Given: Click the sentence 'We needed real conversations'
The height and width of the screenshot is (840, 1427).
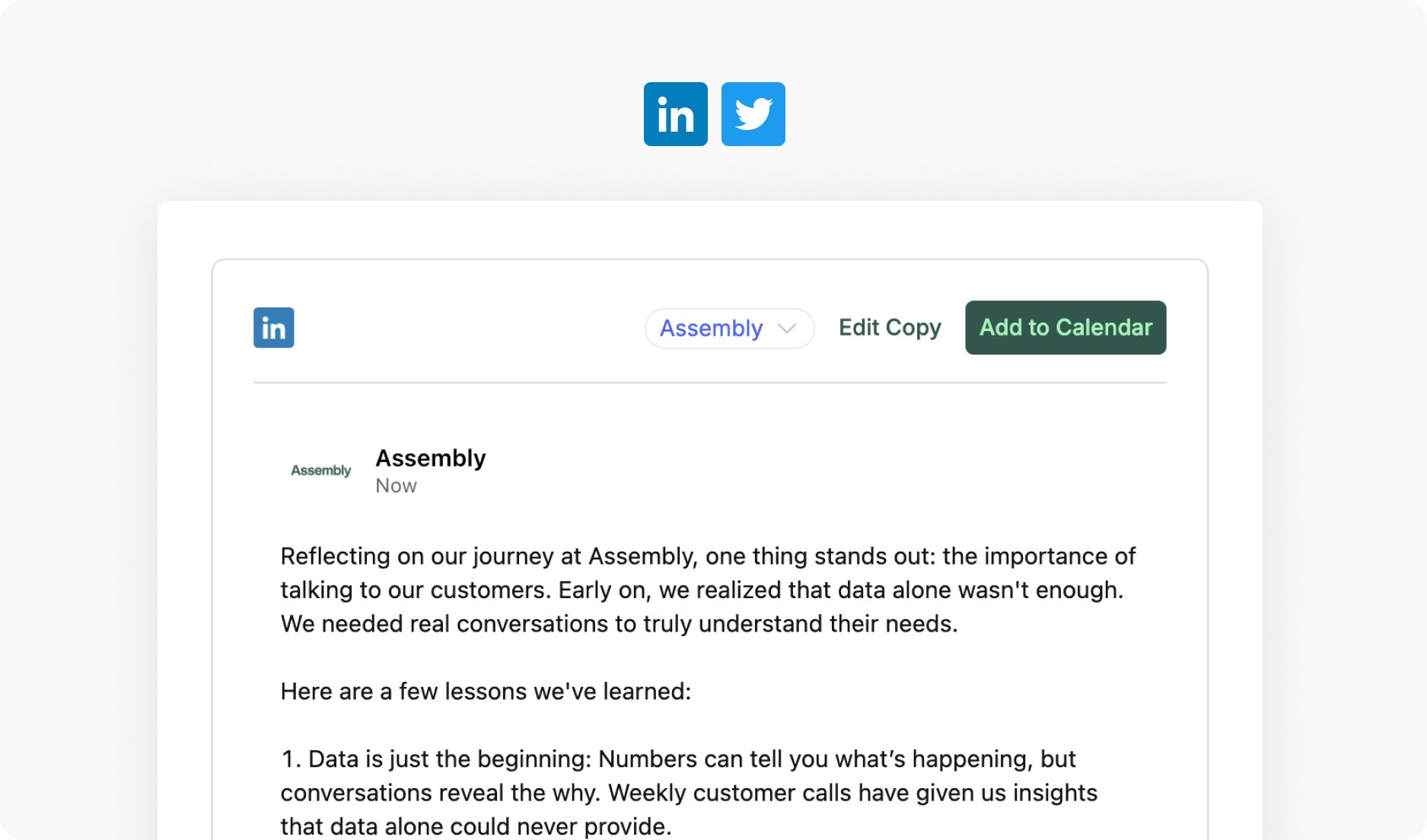Looking at the screenshot, I should 619,624.
